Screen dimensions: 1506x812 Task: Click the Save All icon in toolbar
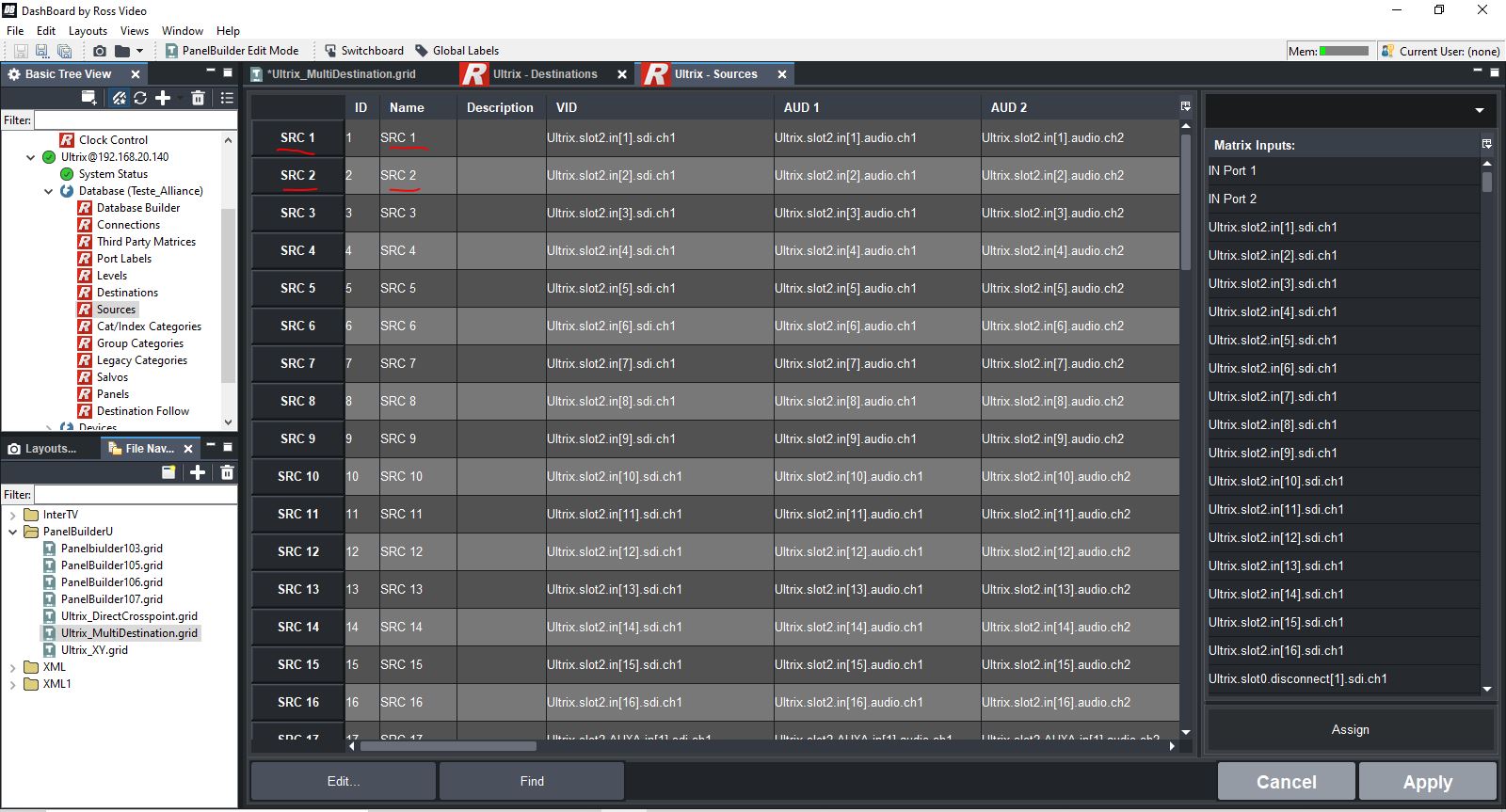tap(64, 51)
